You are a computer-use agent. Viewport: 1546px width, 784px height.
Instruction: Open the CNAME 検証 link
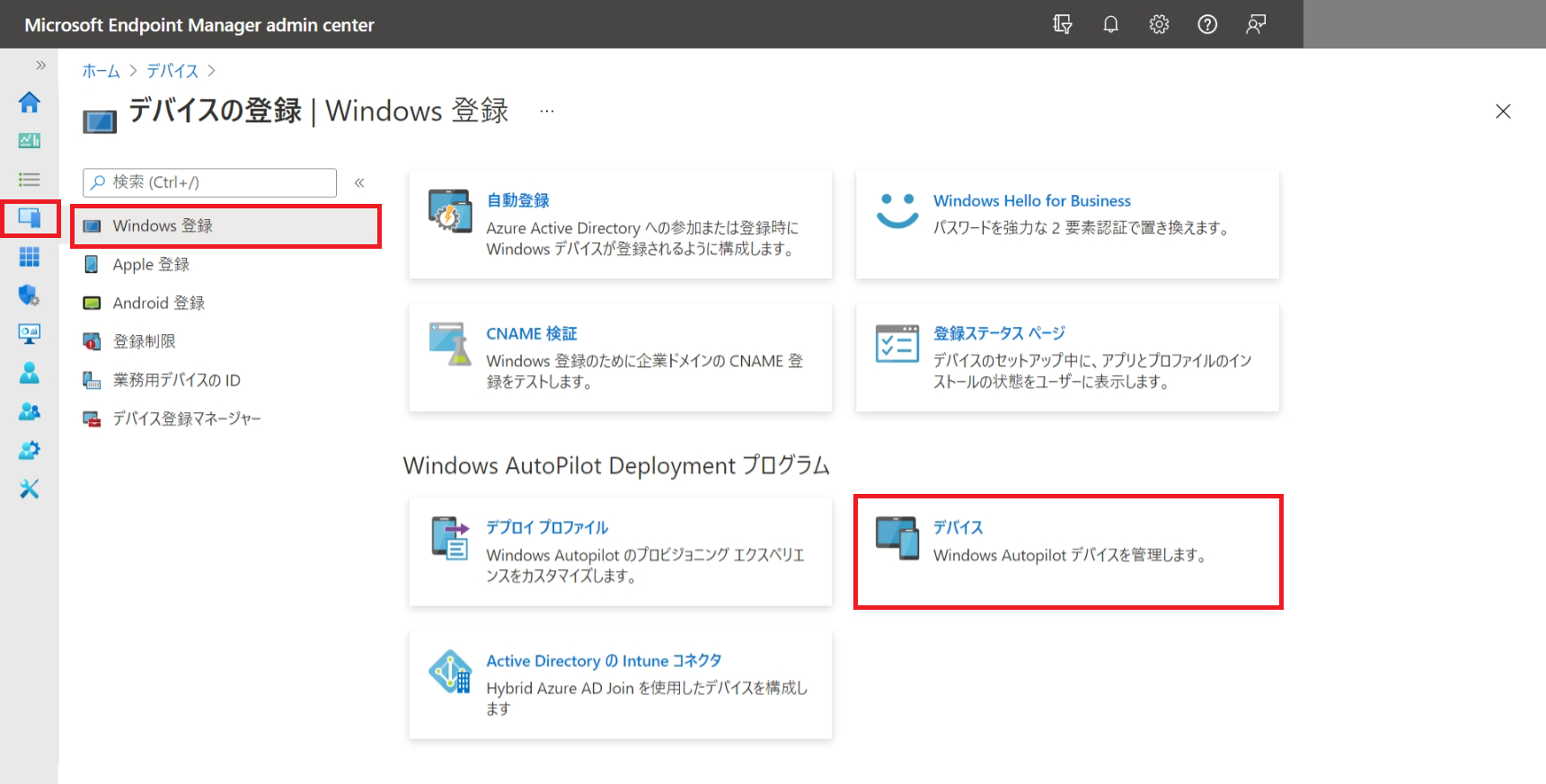[x=531, y=333]
